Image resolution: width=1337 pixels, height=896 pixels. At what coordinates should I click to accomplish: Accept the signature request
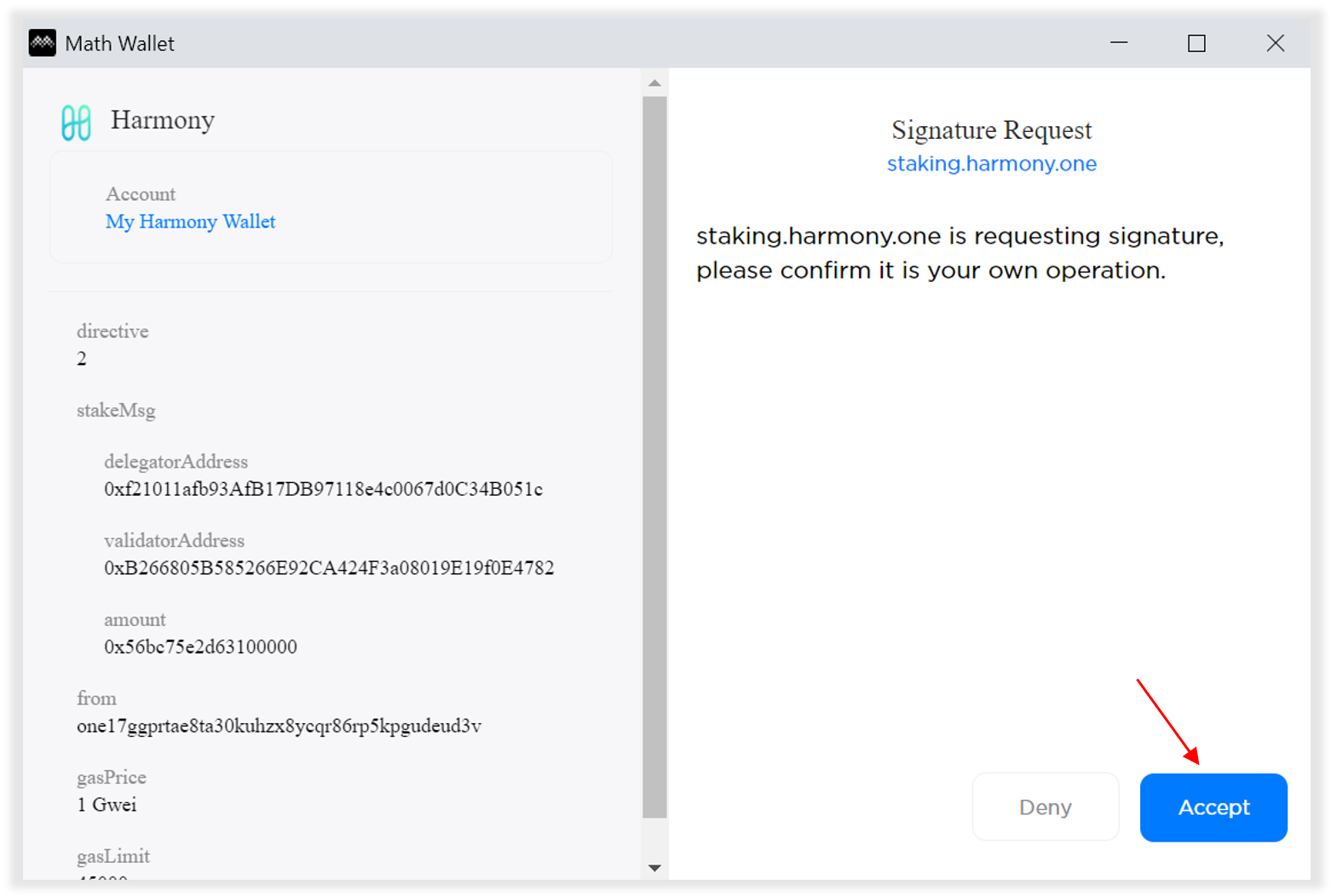coord(1213,807)
